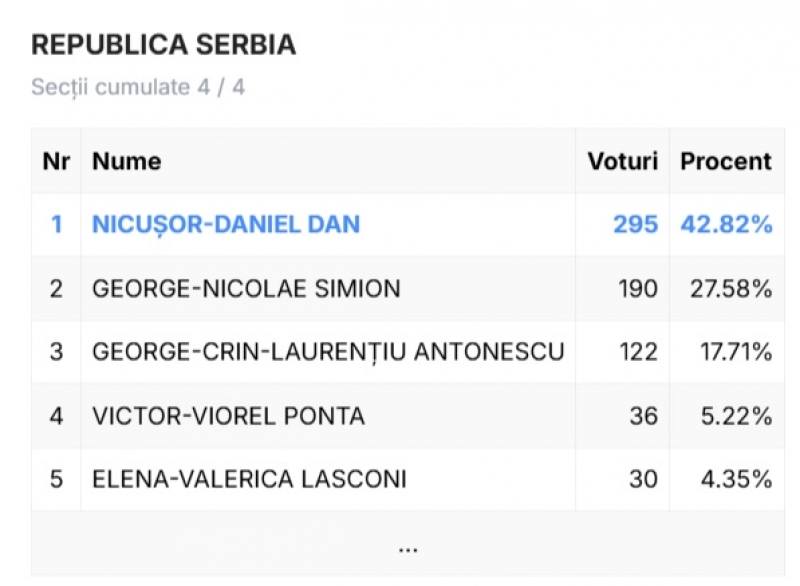The width and height of the screenshot is (800, 586).
Task: Click the Nume column header
Action: [127, 161]
